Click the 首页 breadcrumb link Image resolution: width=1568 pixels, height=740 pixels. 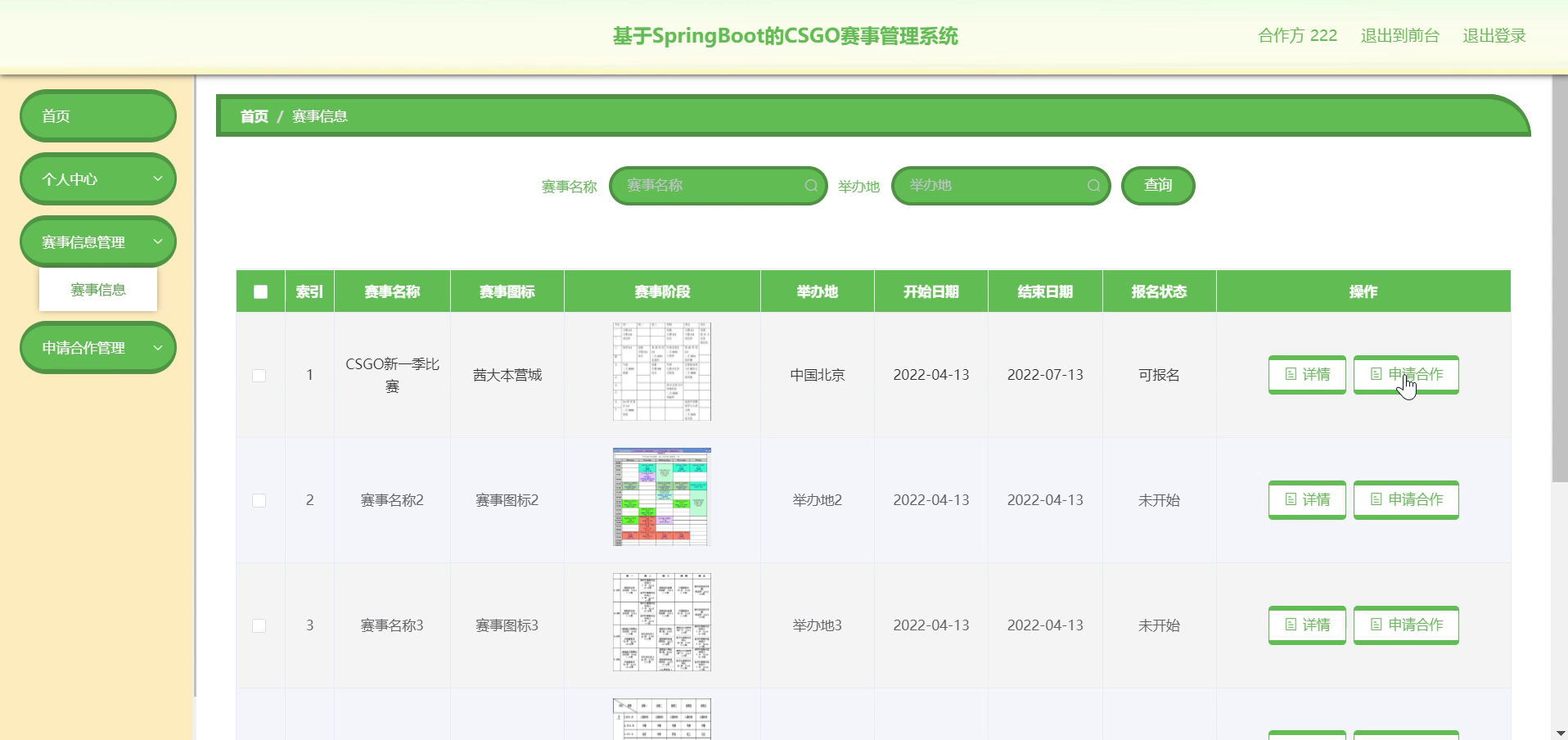(x=254, y=116)
